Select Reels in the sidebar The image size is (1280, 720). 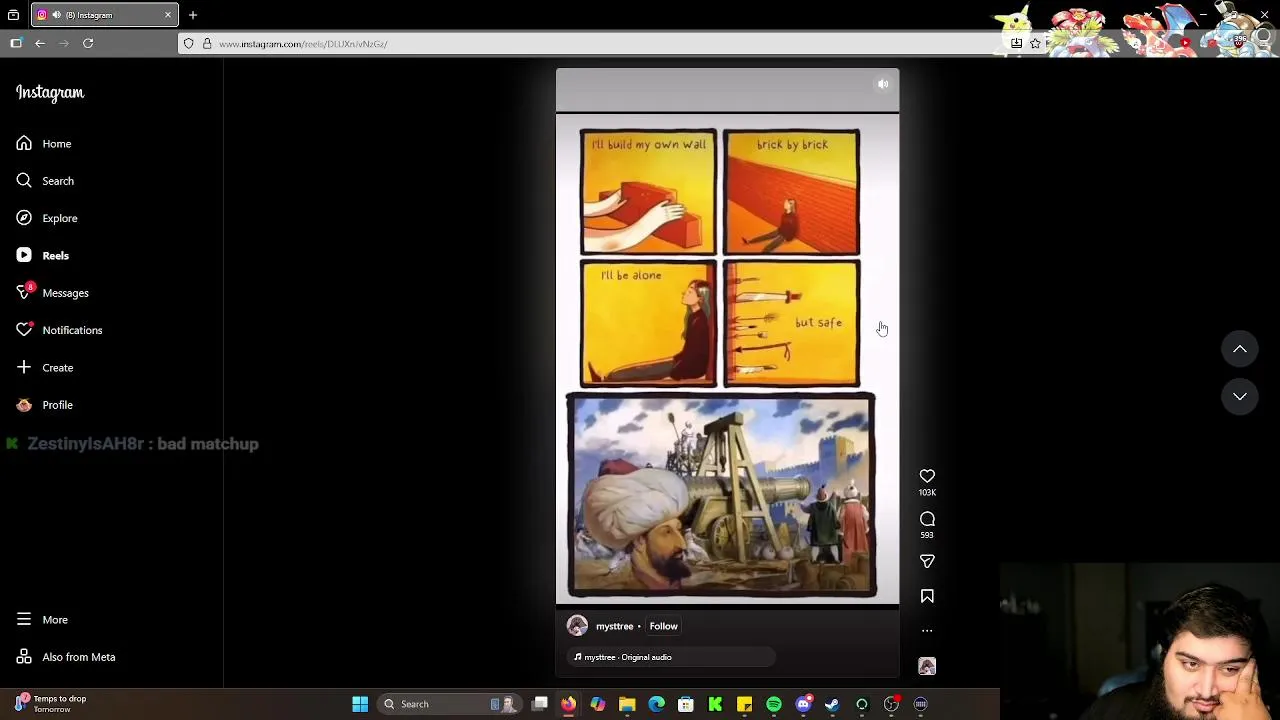pyautogui.click(x=43, y=256)
